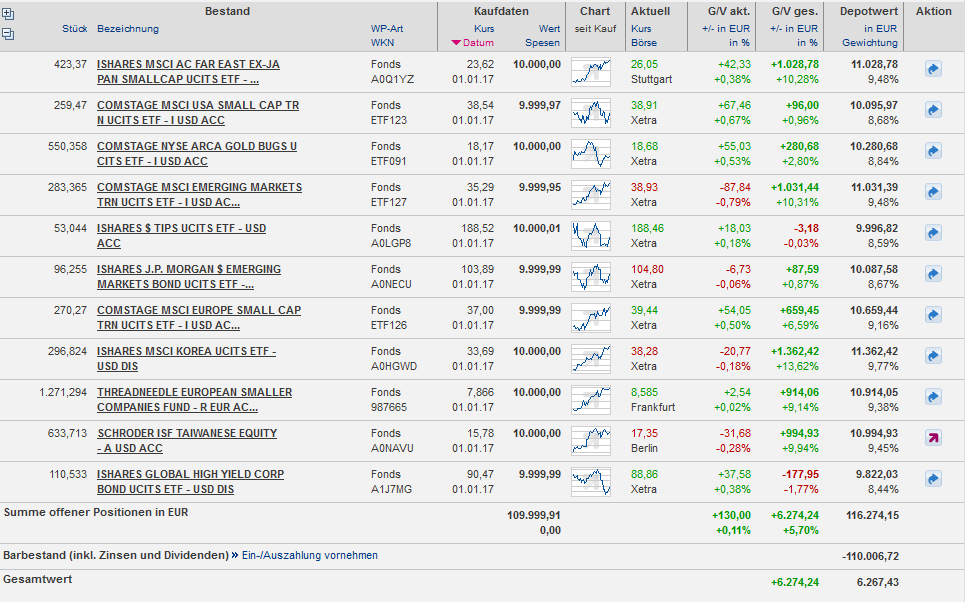Click purple action icon for Schroder ISF Taiwanese Equity
Viewport: 971px width, 602px height.
tap(933, 438)
